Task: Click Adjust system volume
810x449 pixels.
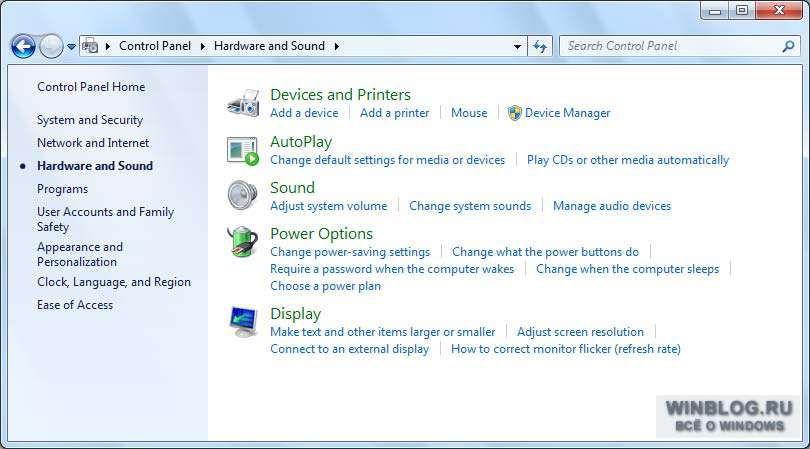Action: [x=329, y=206]
